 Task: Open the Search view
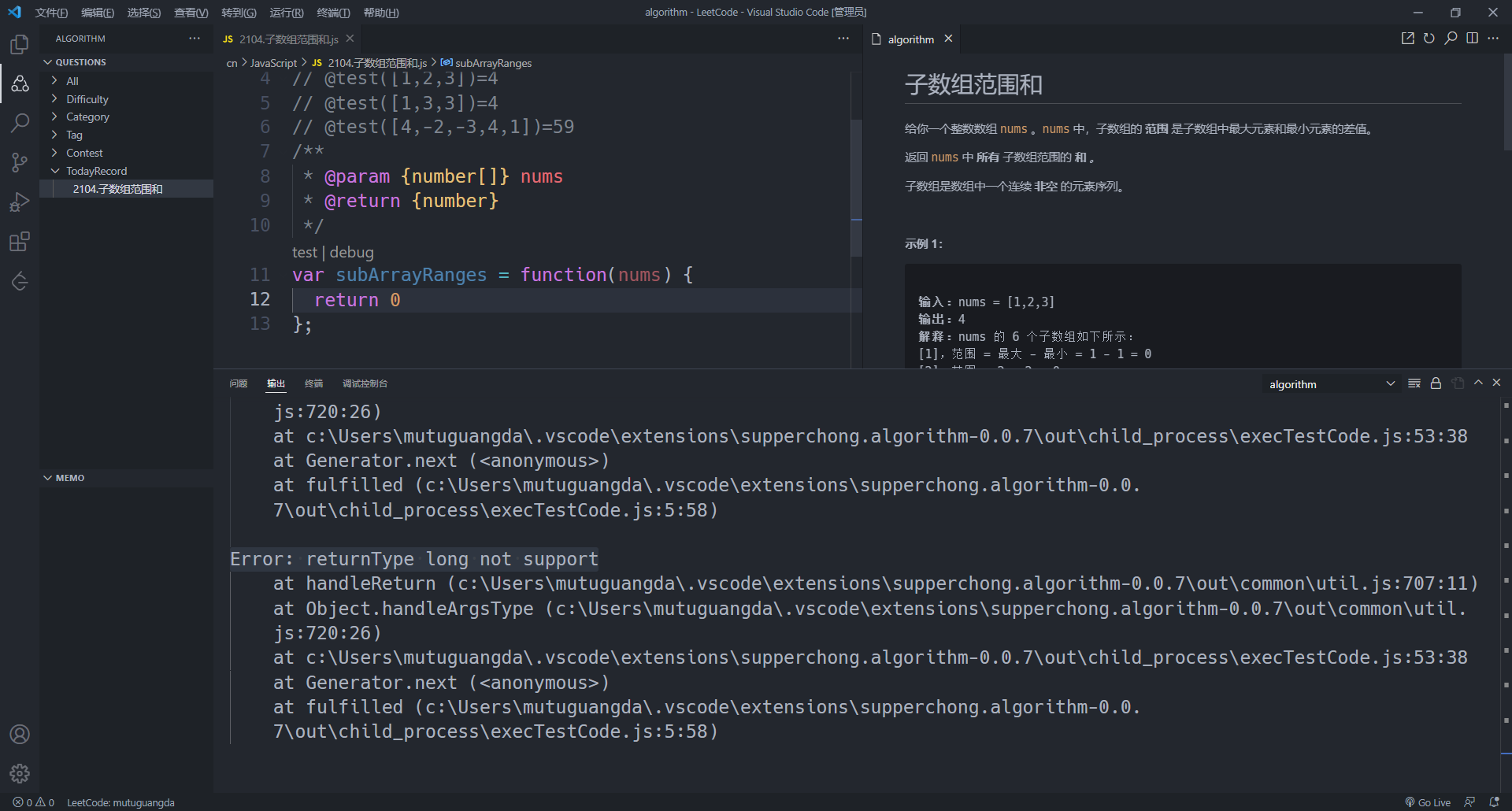point(19,123)
